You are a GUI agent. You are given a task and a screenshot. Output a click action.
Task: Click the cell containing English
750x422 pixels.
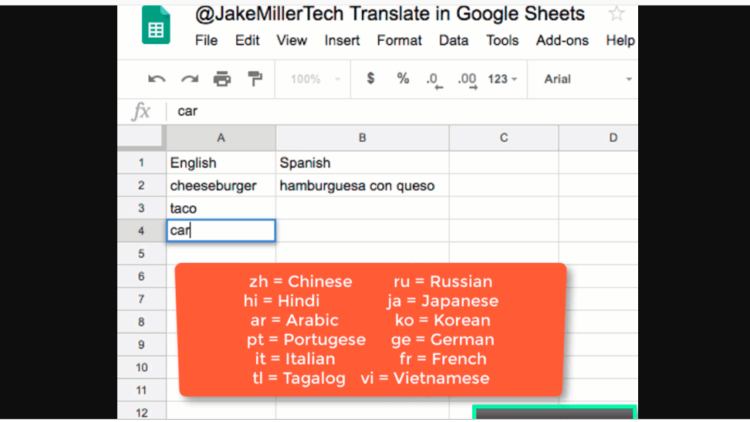click(221, 163)
